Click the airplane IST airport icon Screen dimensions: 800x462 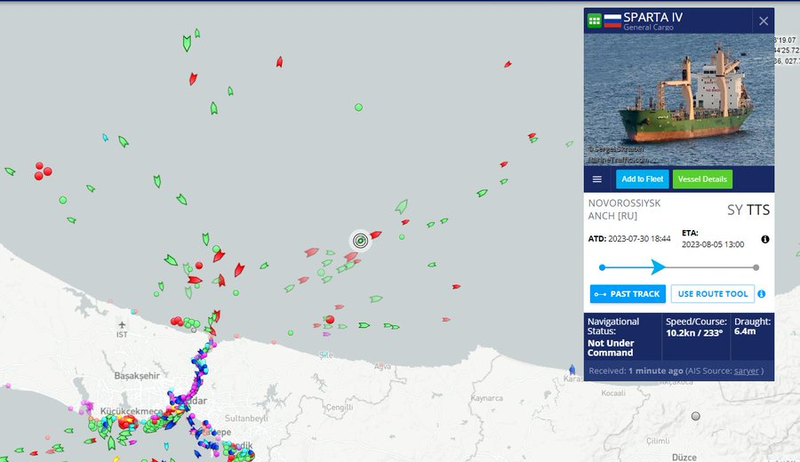[121, 325]
